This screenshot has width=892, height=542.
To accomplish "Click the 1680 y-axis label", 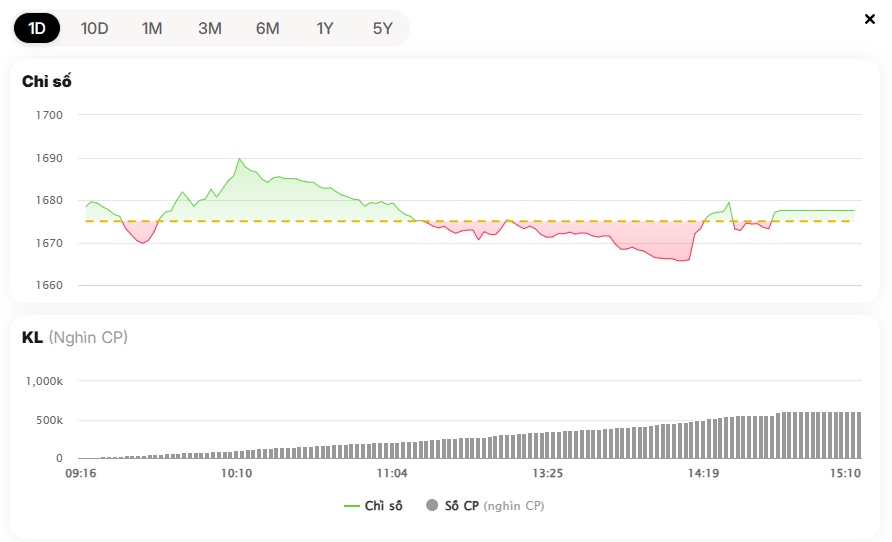I will click(x=49, y=200).
